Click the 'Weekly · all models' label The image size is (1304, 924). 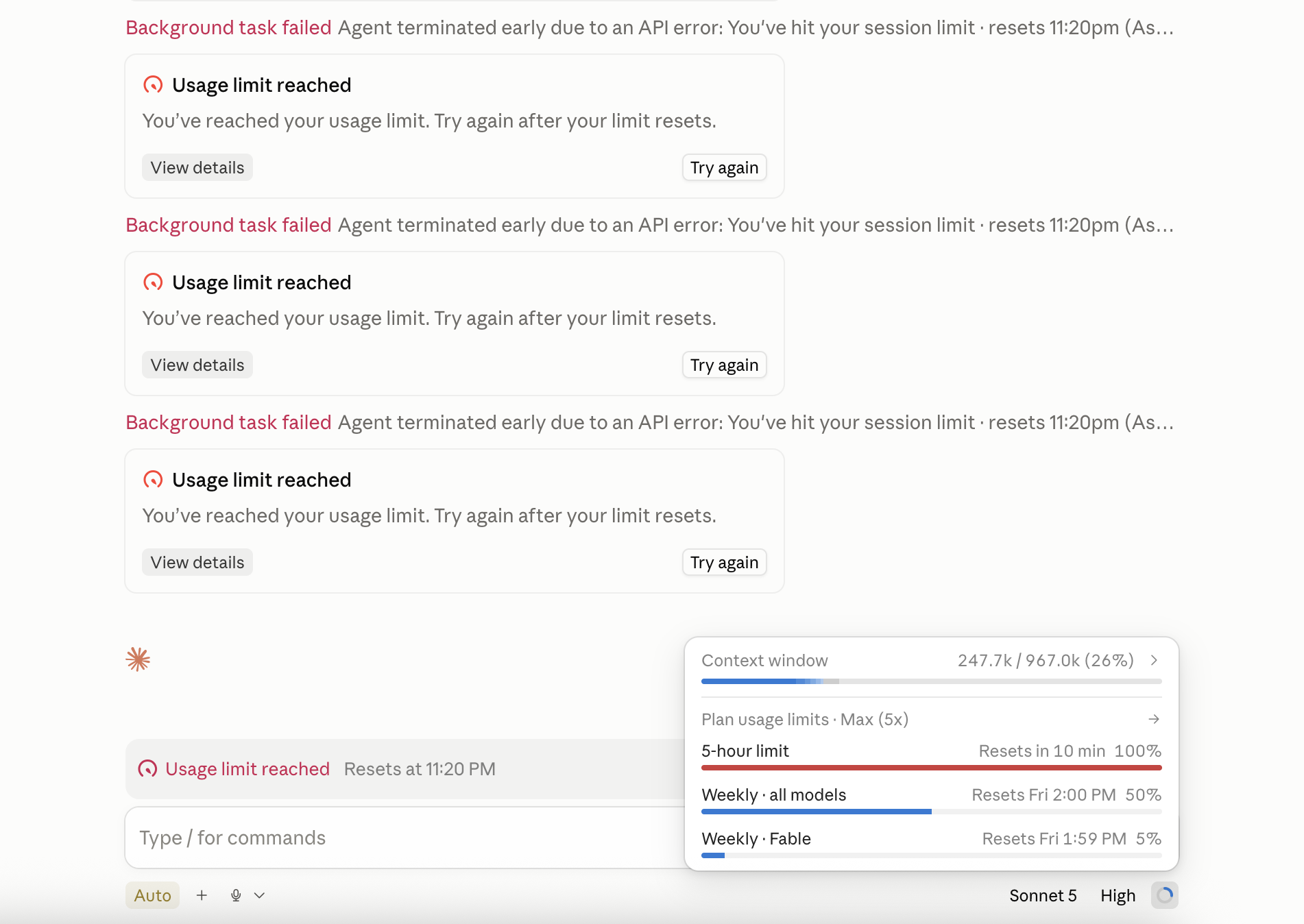coord(774,794)
